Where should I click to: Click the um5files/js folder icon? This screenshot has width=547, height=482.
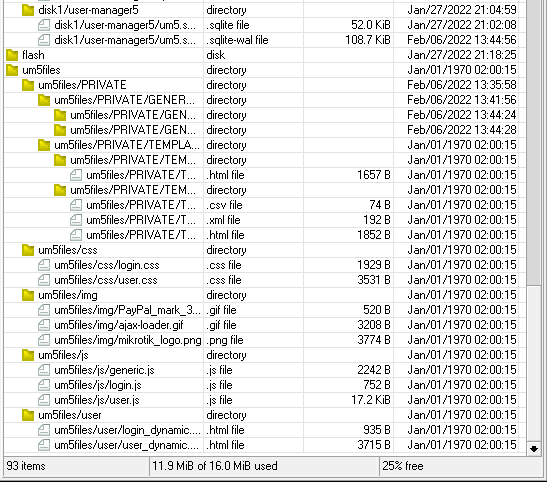tap(28, 355)
